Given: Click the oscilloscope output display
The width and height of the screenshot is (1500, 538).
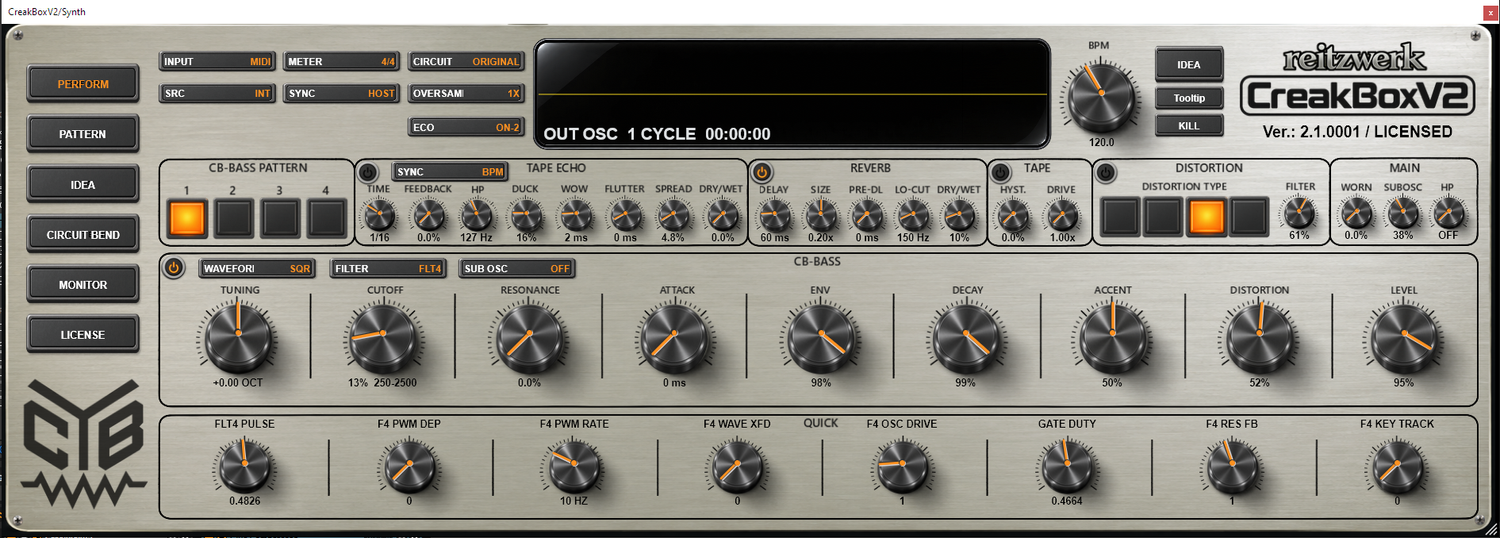Looking at the screenshot, I should [x=792, y=94].
